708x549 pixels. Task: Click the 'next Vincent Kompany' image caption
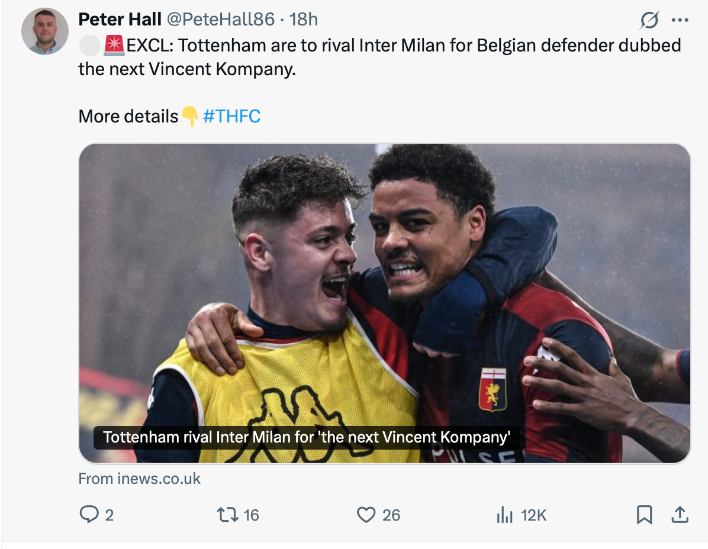point(307,437)
